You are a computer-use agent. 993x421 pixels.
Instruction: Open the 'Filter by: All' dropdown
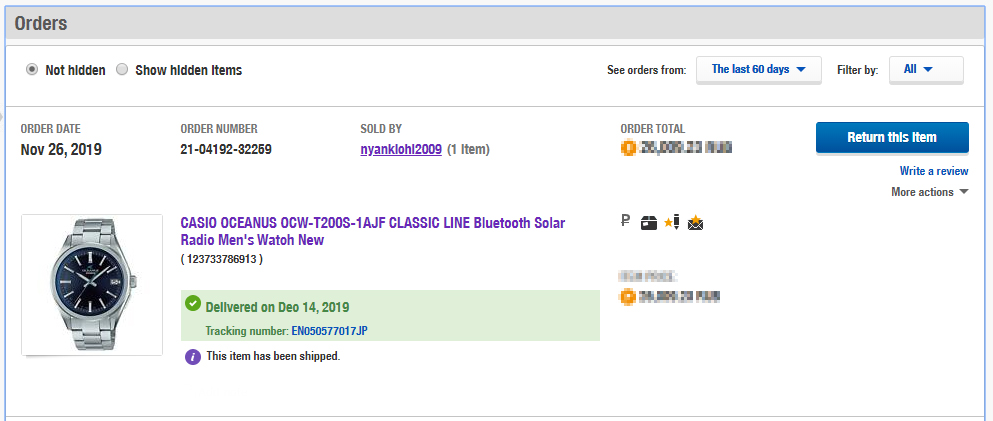point(925,70)
